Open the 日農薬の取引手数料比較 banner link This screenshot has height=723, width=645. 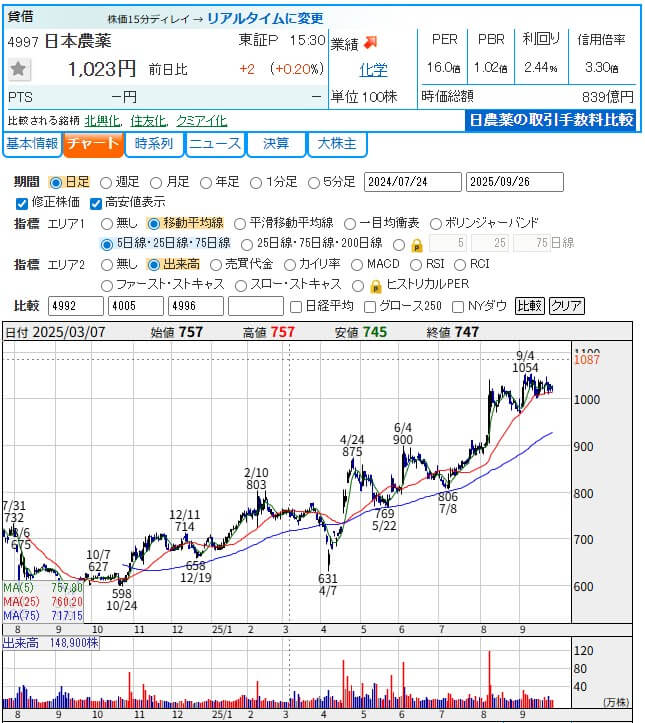pyautogui.click(x=553, y=120)
